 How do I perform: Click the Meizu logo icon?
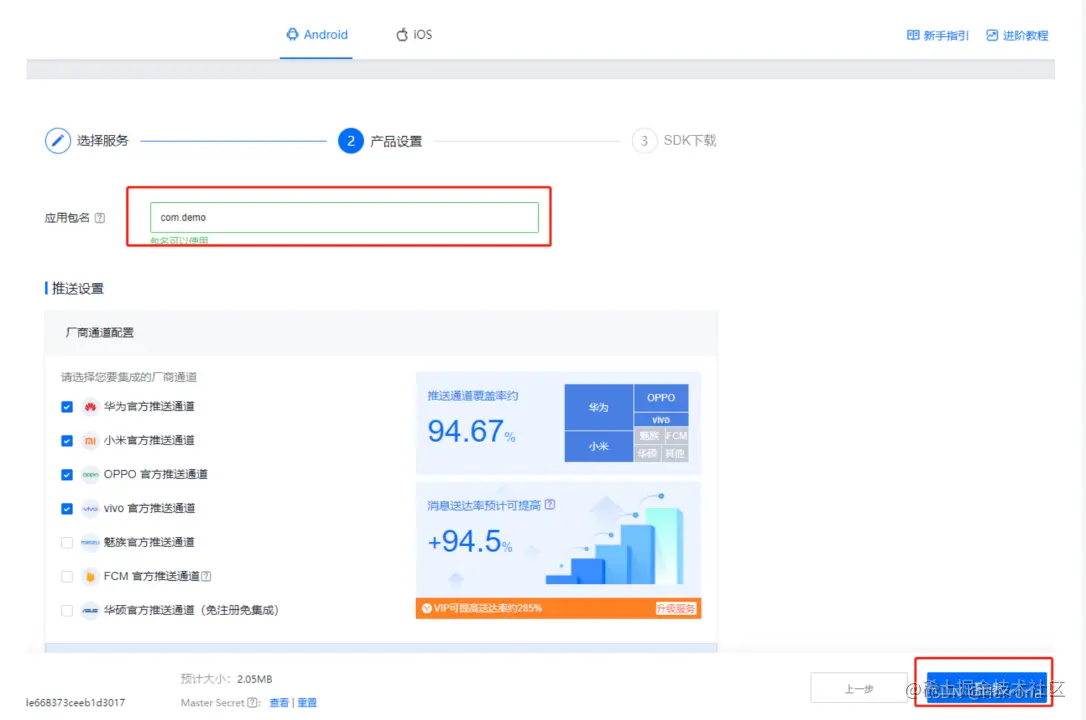pos(90,543)
